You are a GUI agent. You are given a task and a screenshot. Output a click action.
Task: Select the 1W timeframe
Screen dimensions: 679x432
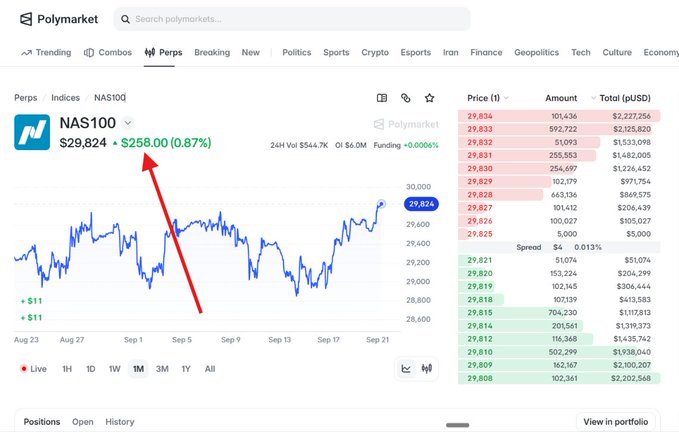coord(114,369)
